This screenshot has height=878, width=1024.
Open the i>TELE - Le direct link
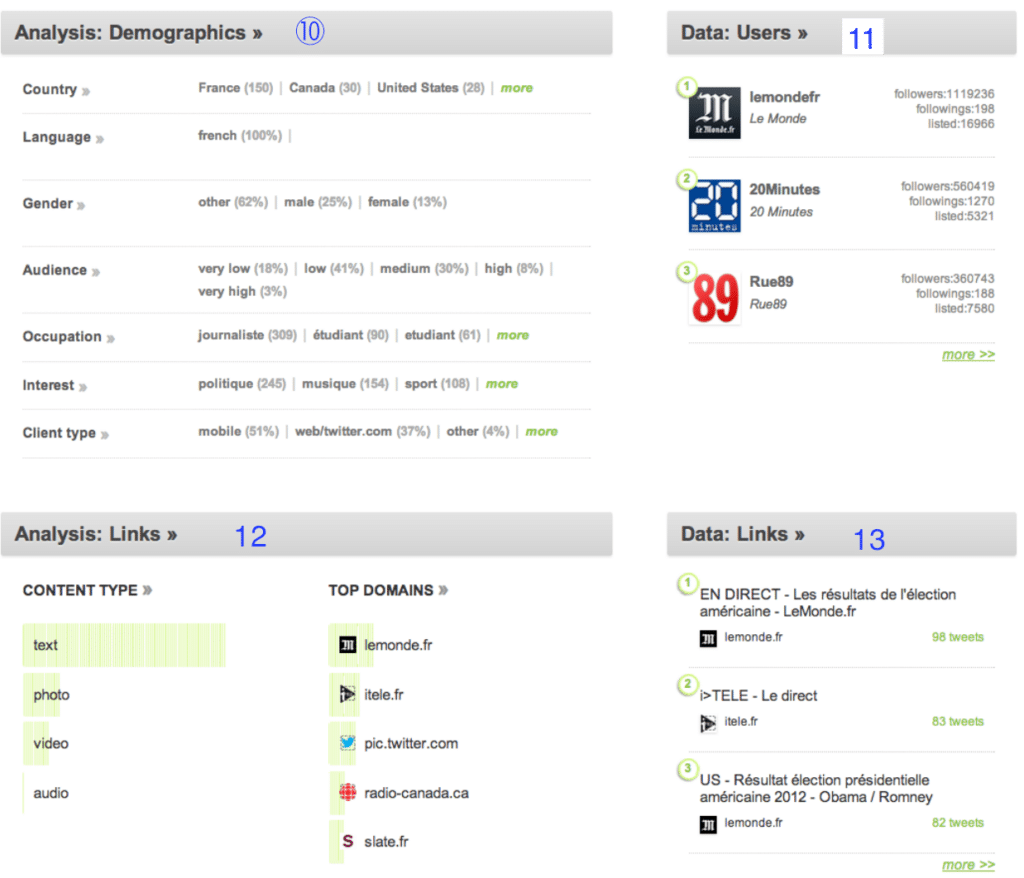click(758, 696)
